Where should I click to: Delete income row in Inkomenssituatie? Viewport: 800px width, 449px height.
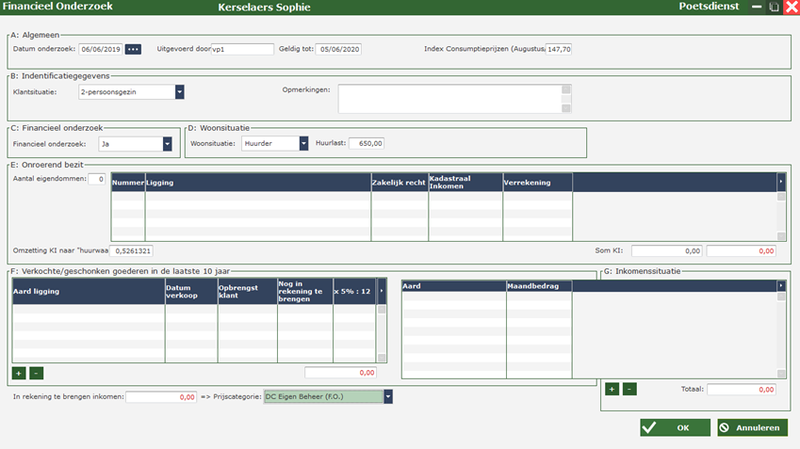click(629, 388)
